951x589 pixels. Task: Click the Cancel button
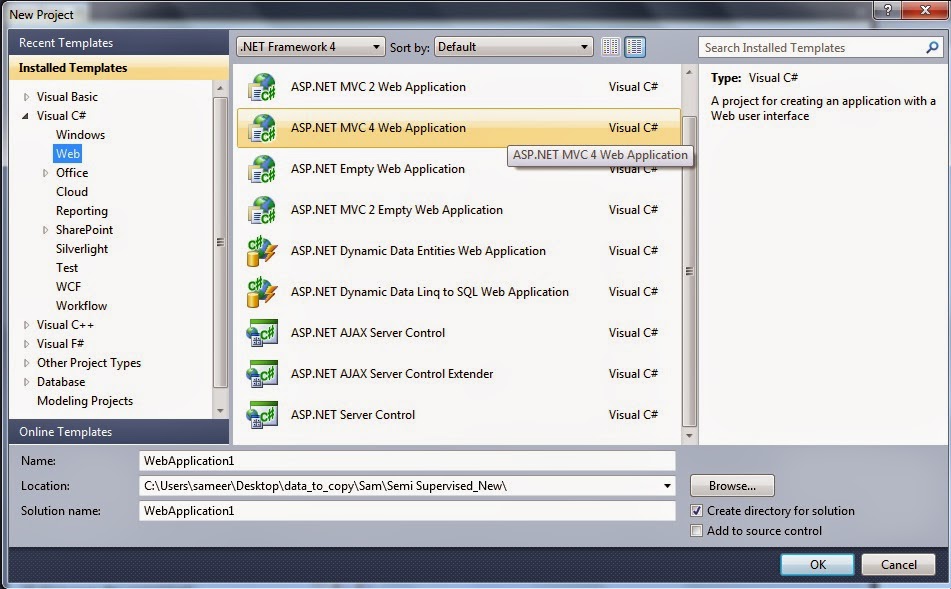point(898,565)
